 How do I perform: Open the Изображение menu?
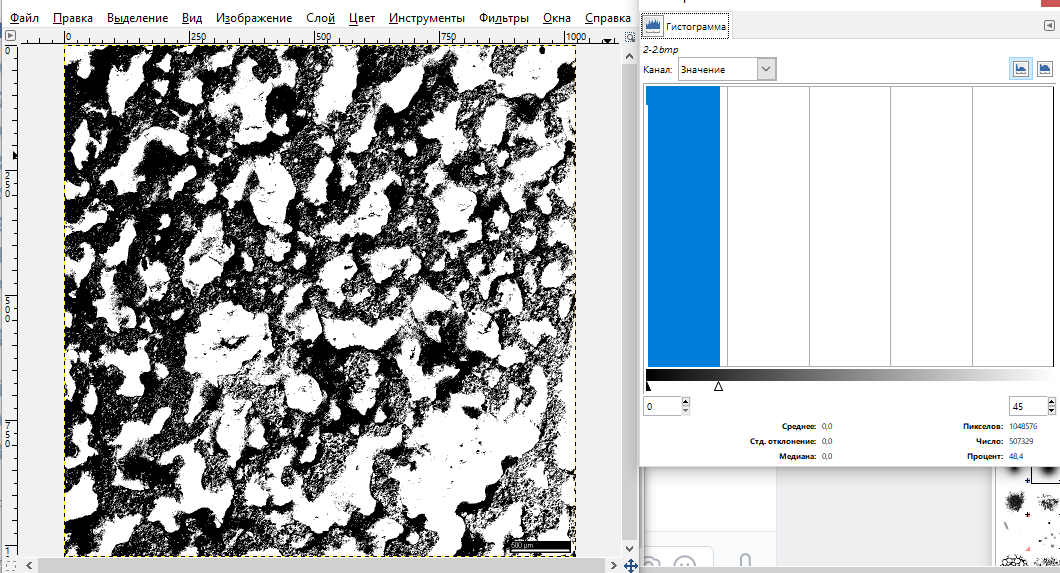(x=253, y=18)
